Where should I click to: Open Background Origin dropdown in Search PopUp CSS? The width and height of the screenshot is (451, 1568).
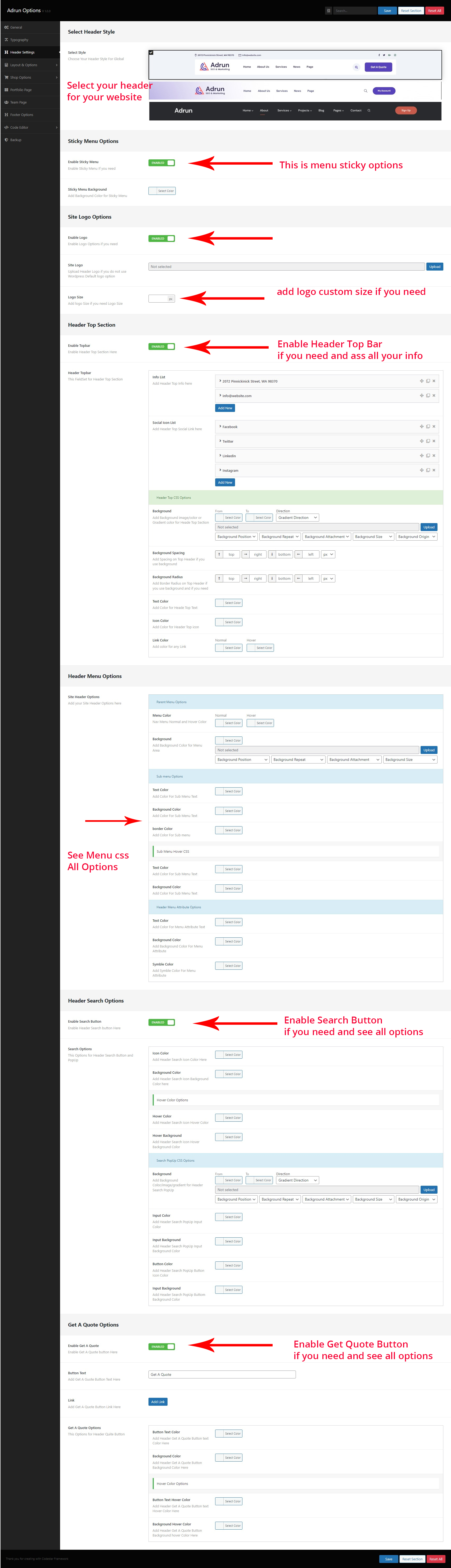click(x=416, y=1199)
